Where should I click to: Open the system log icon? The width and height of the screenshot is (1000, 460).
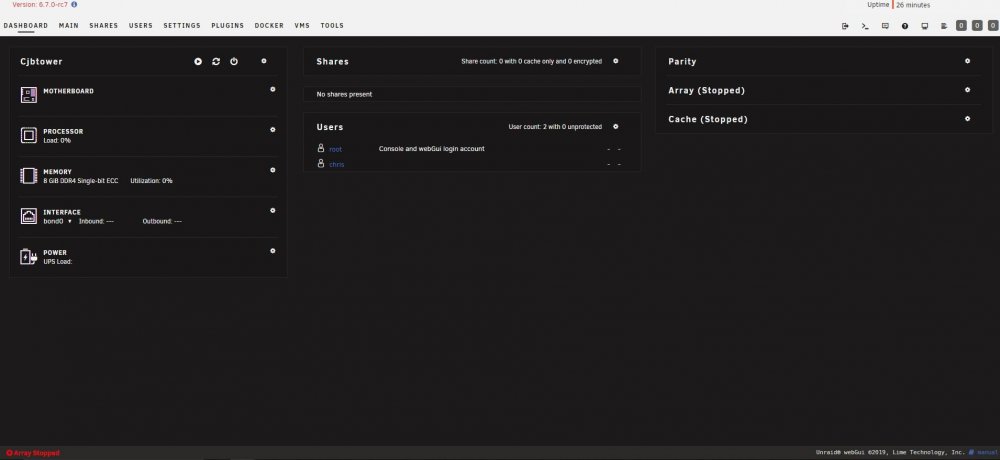(944, 26)
